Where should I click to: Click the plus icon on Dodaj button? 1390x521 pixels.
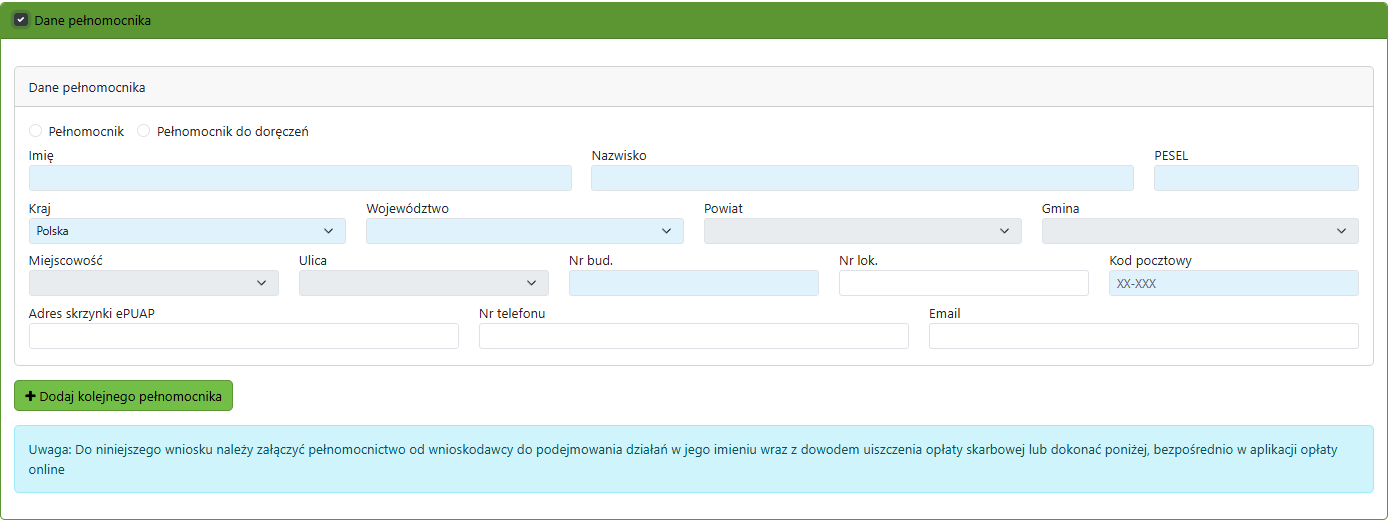coord(30,396)
